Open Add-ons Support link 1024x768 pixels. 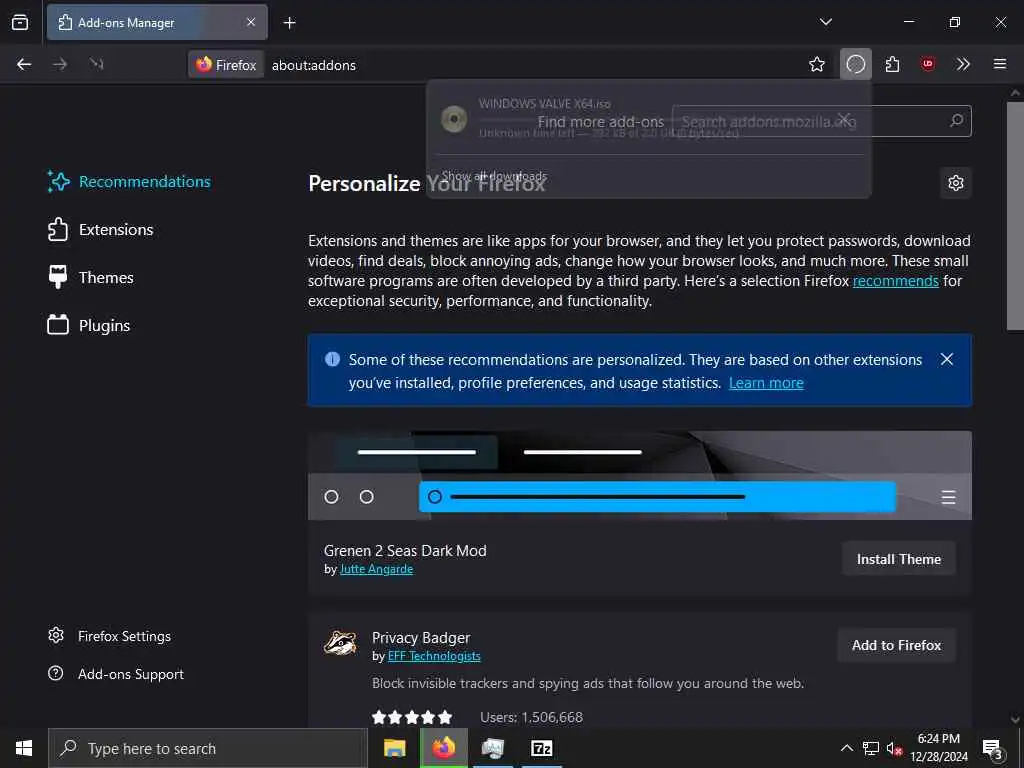pyautogui.click(x=116, y=674)
